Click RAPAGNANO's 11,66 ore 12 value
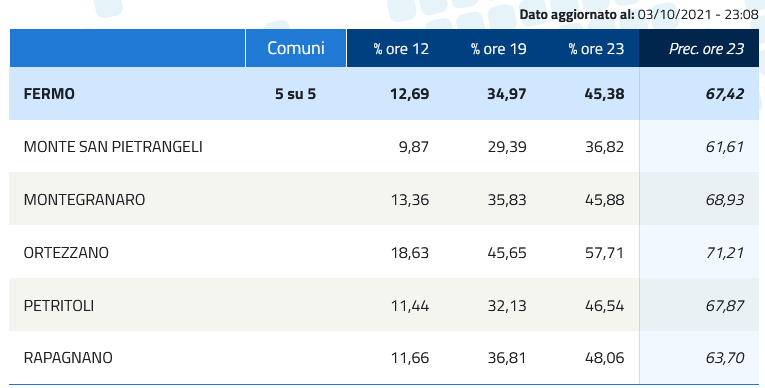The image size is (765, 388). click(410, 358)
